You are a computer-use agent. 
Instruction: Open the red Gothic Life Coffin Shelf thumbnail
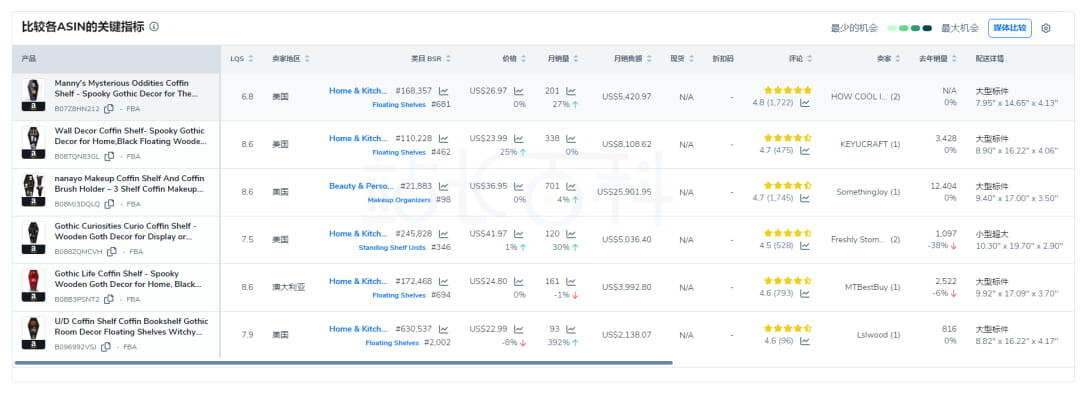coord(33,287)
